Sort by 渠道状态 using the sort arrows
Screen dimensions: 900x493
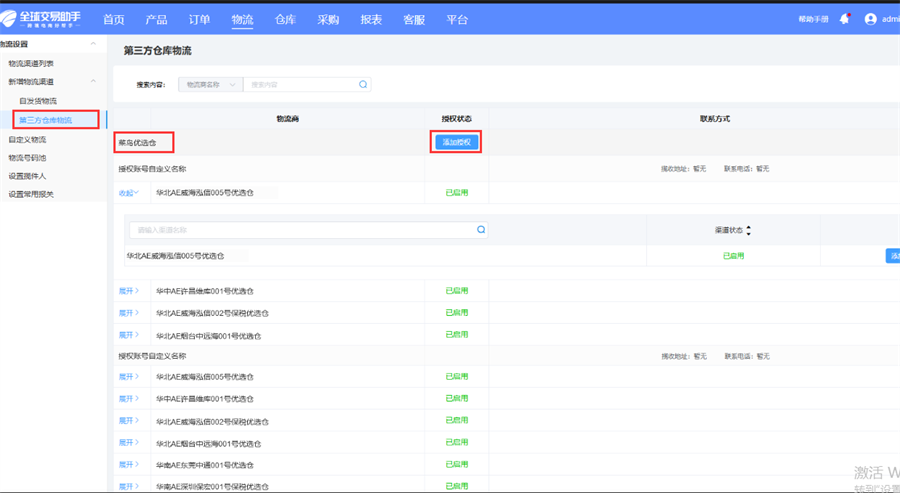(x=748, y=230)
